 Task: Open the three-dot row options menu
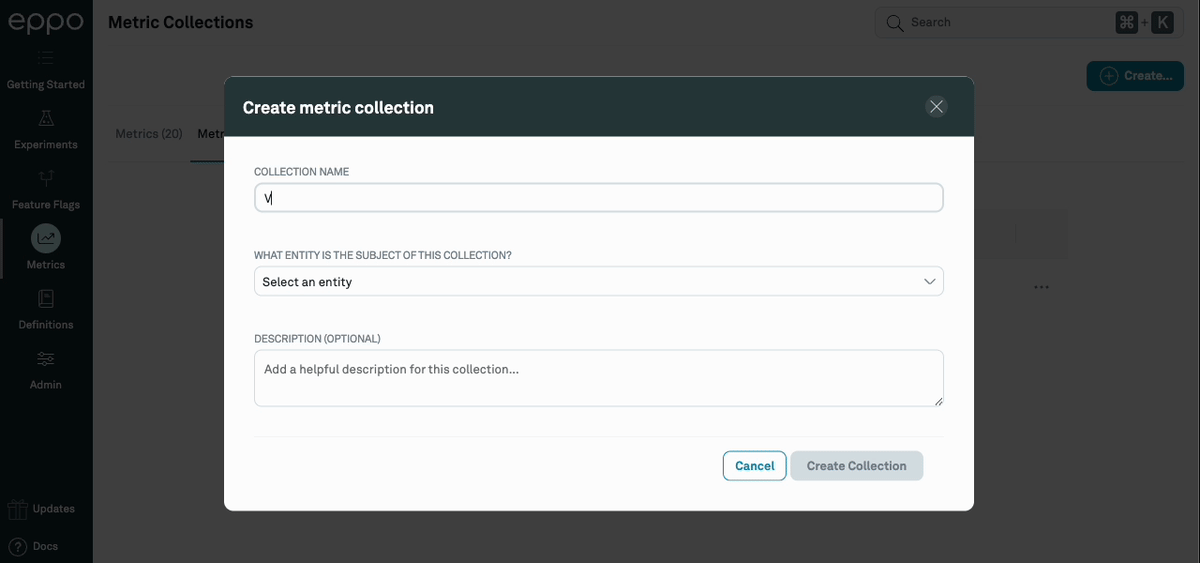[x=1041, y=287]
